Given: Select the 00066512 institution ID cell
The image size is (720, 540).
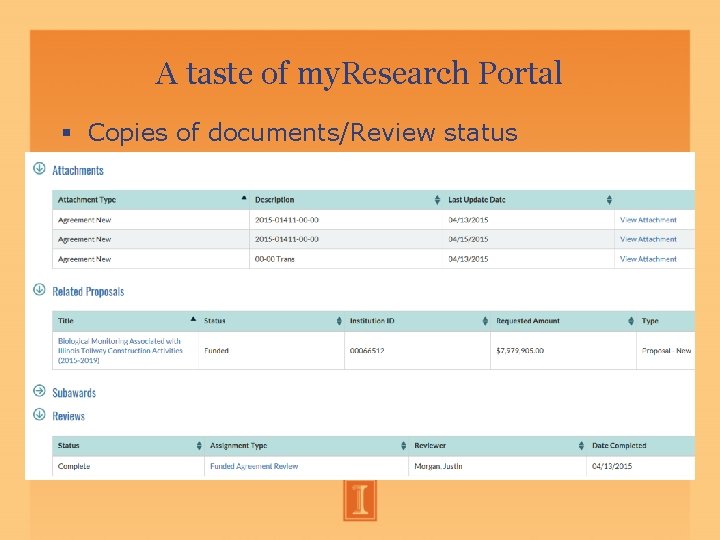Looking at the screenshot, I should (x=417, y=351).
